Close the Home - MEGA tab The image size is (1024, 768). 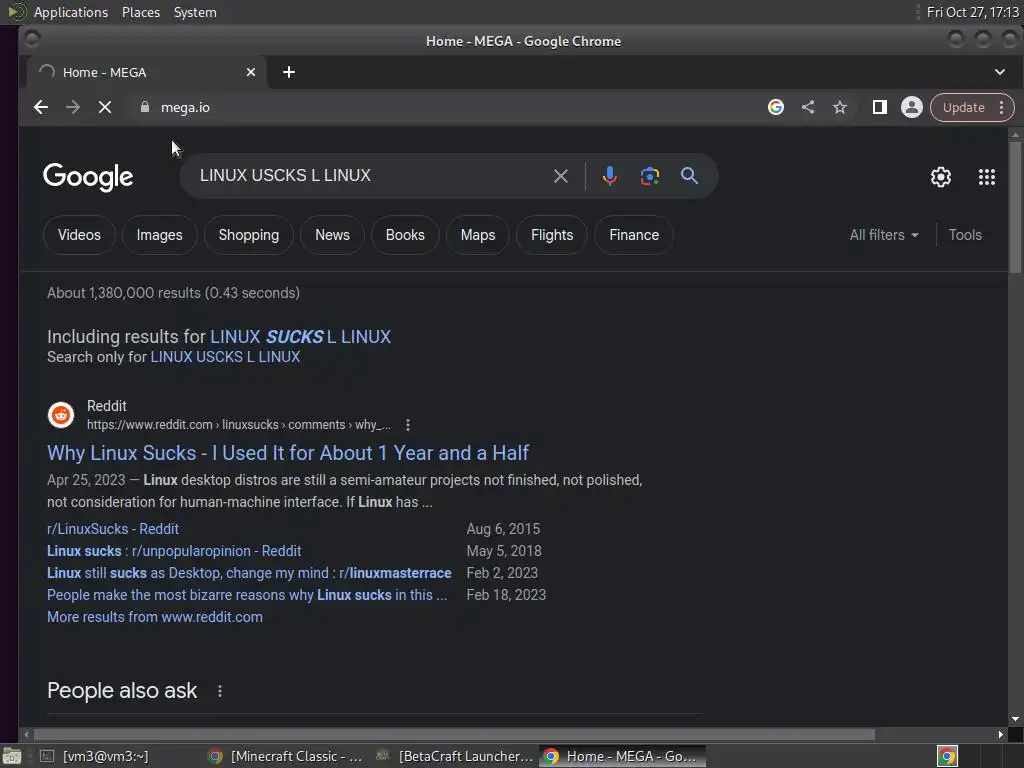coord(251,72)
